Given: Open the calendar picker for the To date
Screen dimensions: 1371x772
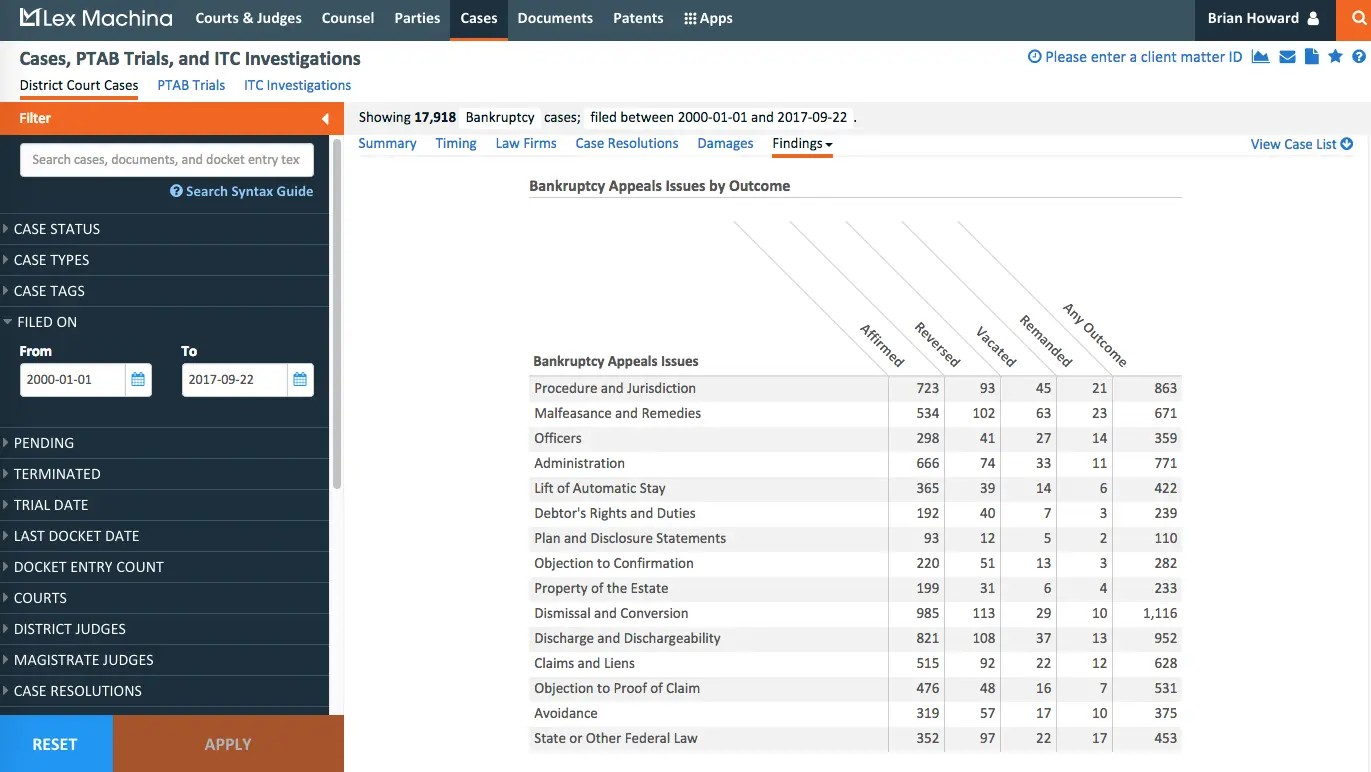Looking at the screenshot, I should [x=300, y=380].
